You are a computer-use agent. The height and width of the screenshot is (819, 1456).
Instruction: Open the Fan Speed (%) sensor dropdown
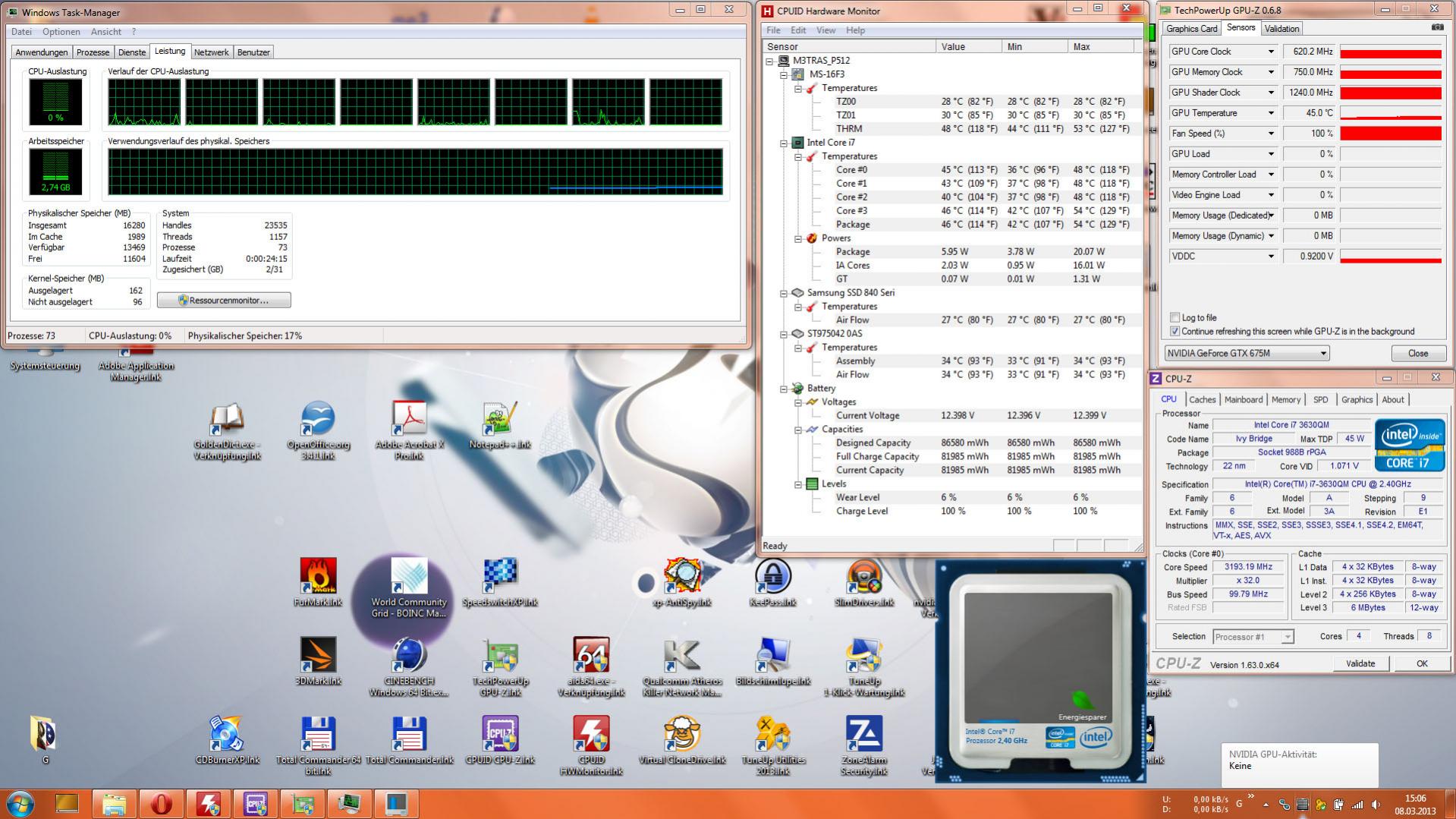point(1271,134)
